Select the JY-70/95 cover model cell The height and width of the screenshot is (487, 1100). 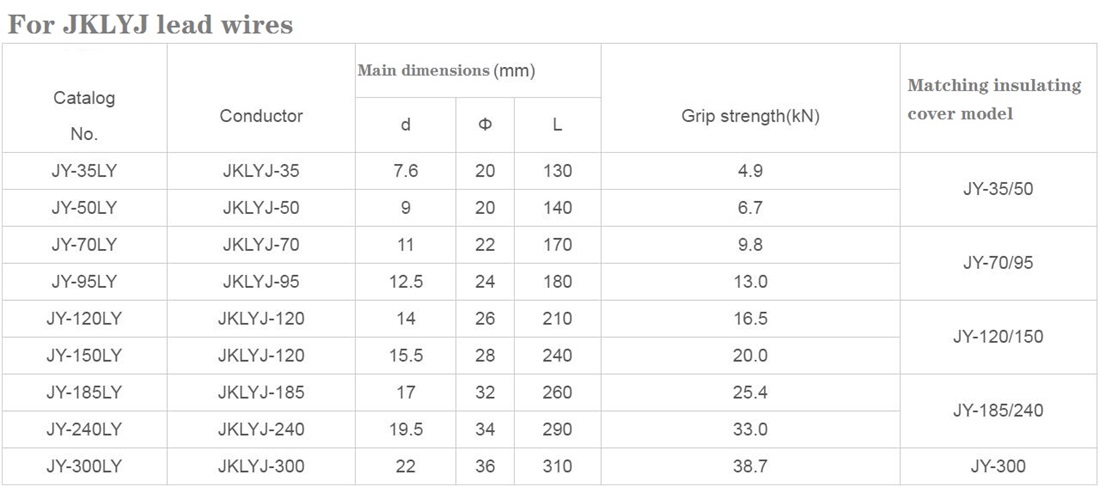click(x=998, y=263)
